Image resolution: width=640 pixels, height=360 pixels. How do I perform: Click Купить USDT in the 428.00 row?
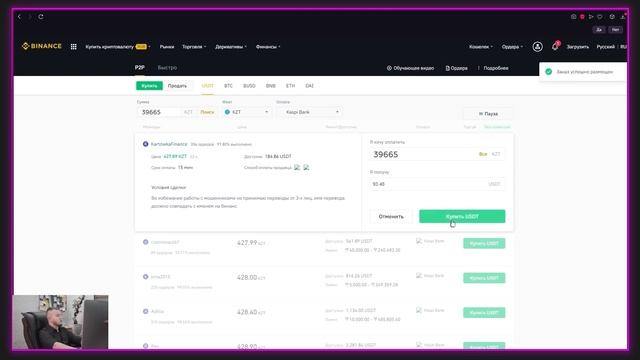coord(484,278)
